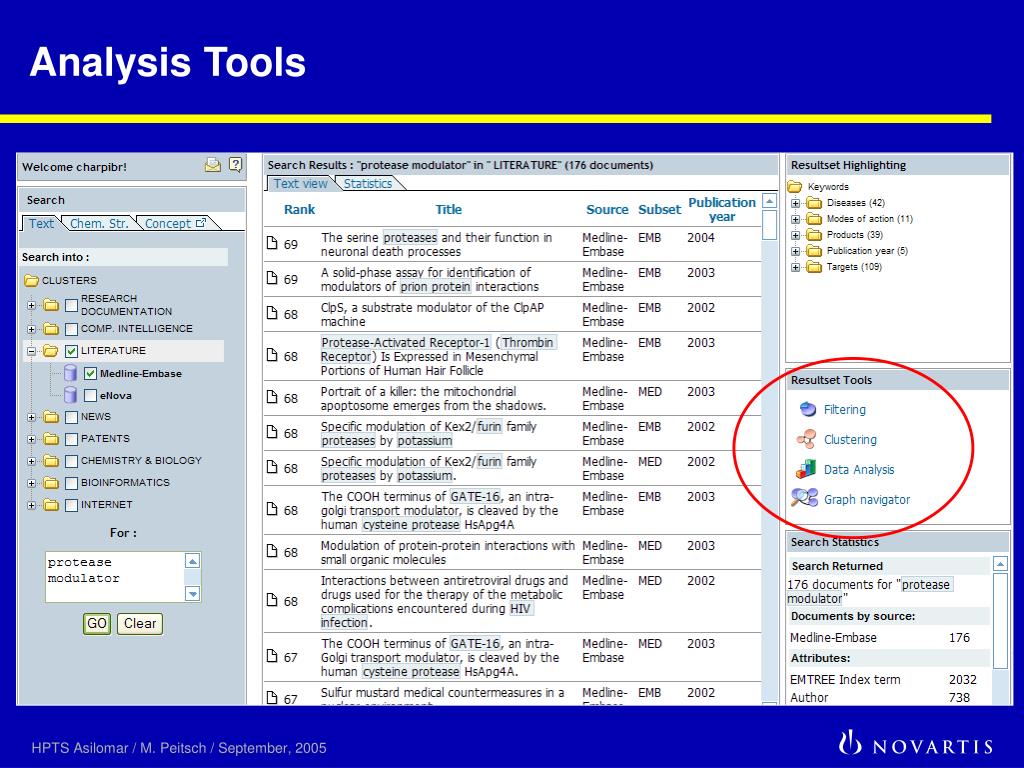
Task: Click the Clustering tool icon
Action: pyautogui.click(x=807, y=439)
